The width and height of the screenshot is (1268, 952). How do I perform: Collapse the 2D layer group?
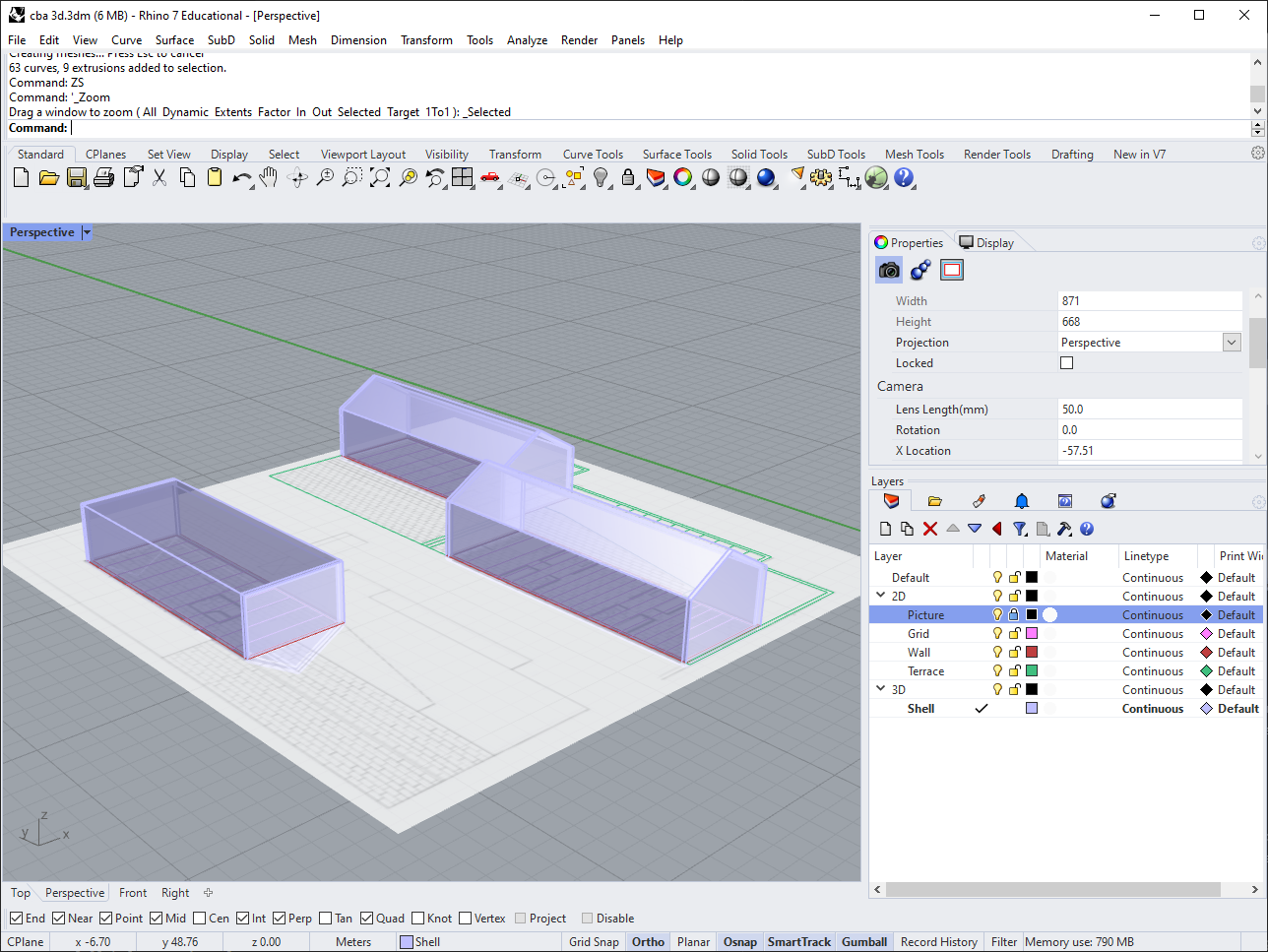click(x=879, y=596)
